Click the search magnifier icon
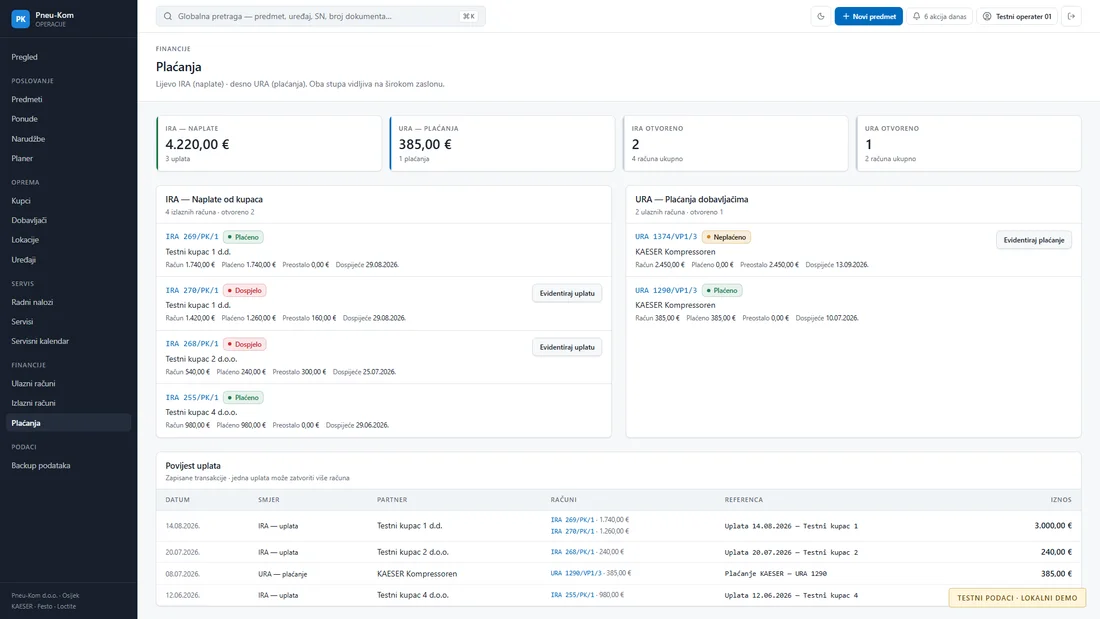This screenshot has width=1100, height=619. pos(168,16)
